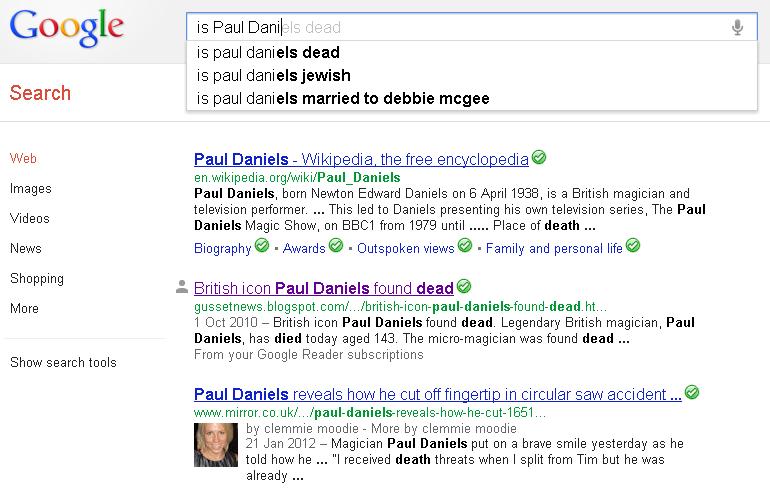Click the Google logo
This screenshot has width=770, height=498.
(66, 28)
